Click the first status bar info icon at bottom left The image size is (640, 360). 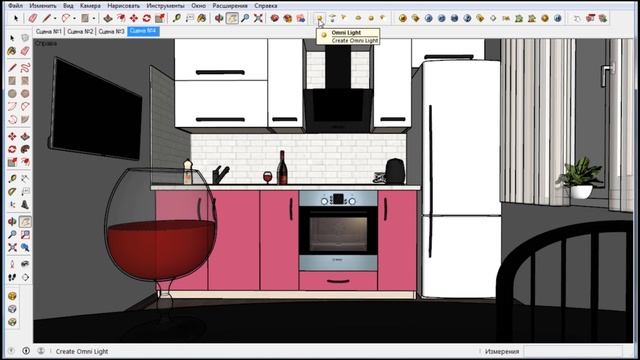click(11, 351)
